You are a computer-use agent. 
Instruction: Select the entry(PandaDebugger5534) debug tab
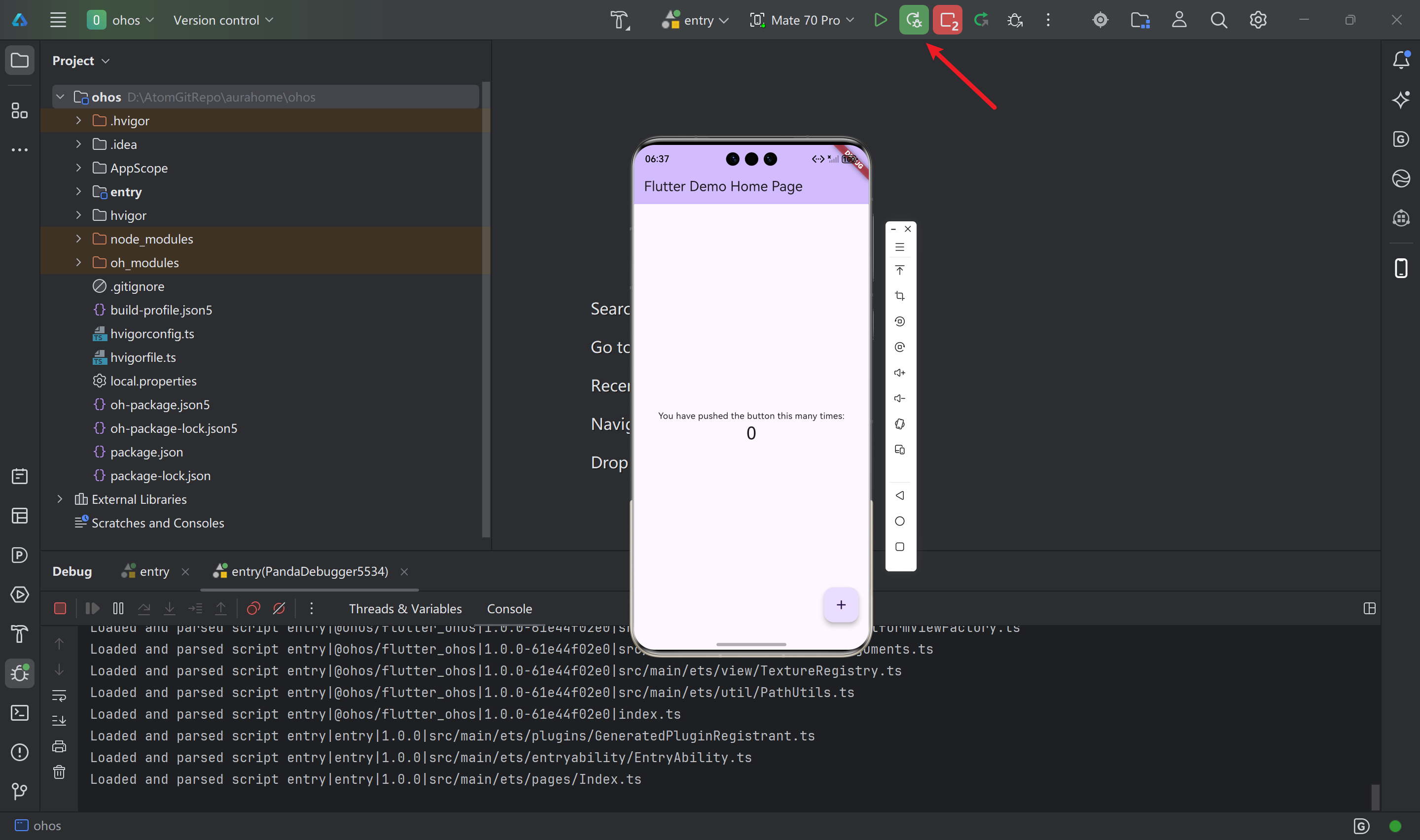[x=309, y=572]
